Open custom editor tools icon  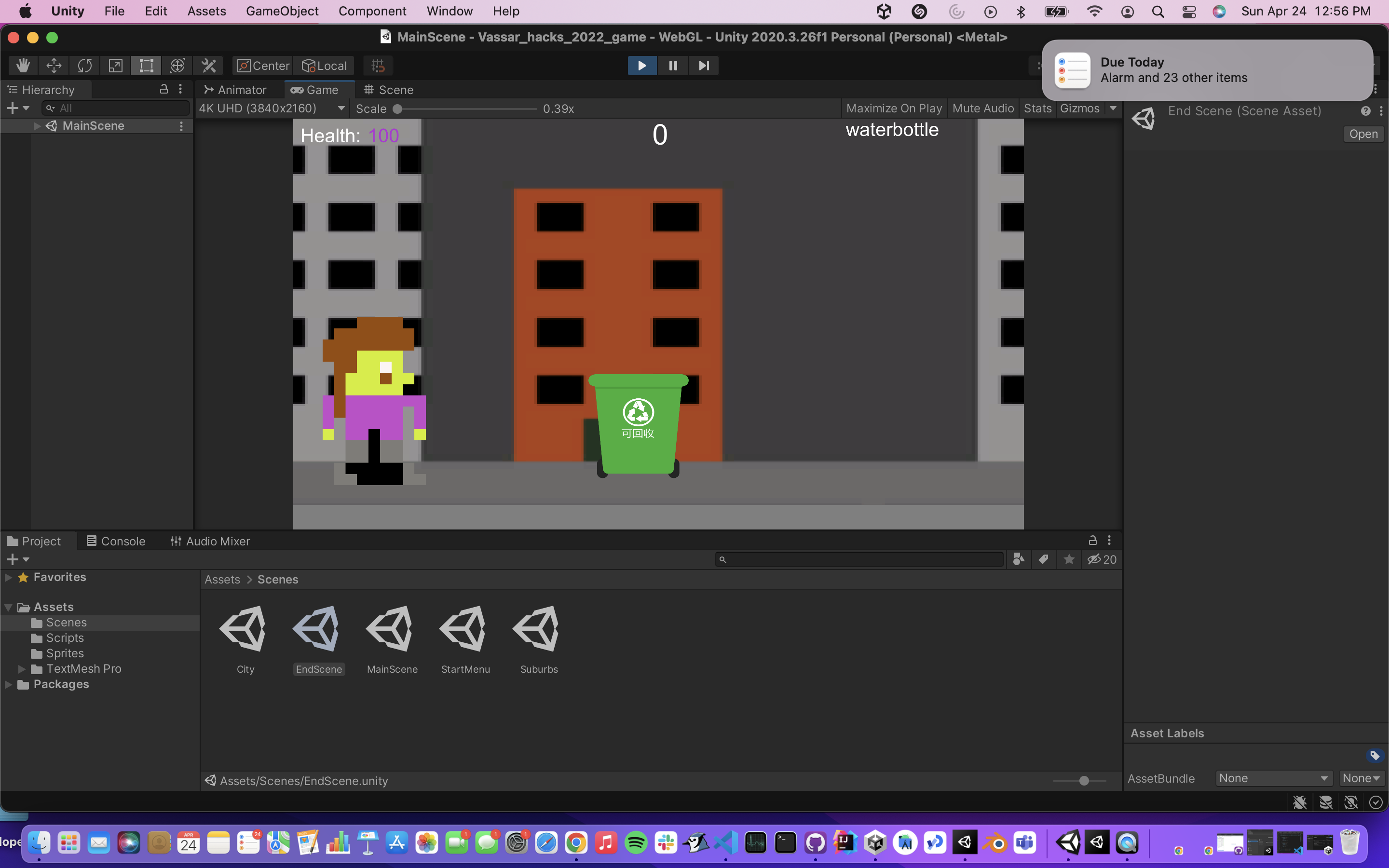coord(208,66)
